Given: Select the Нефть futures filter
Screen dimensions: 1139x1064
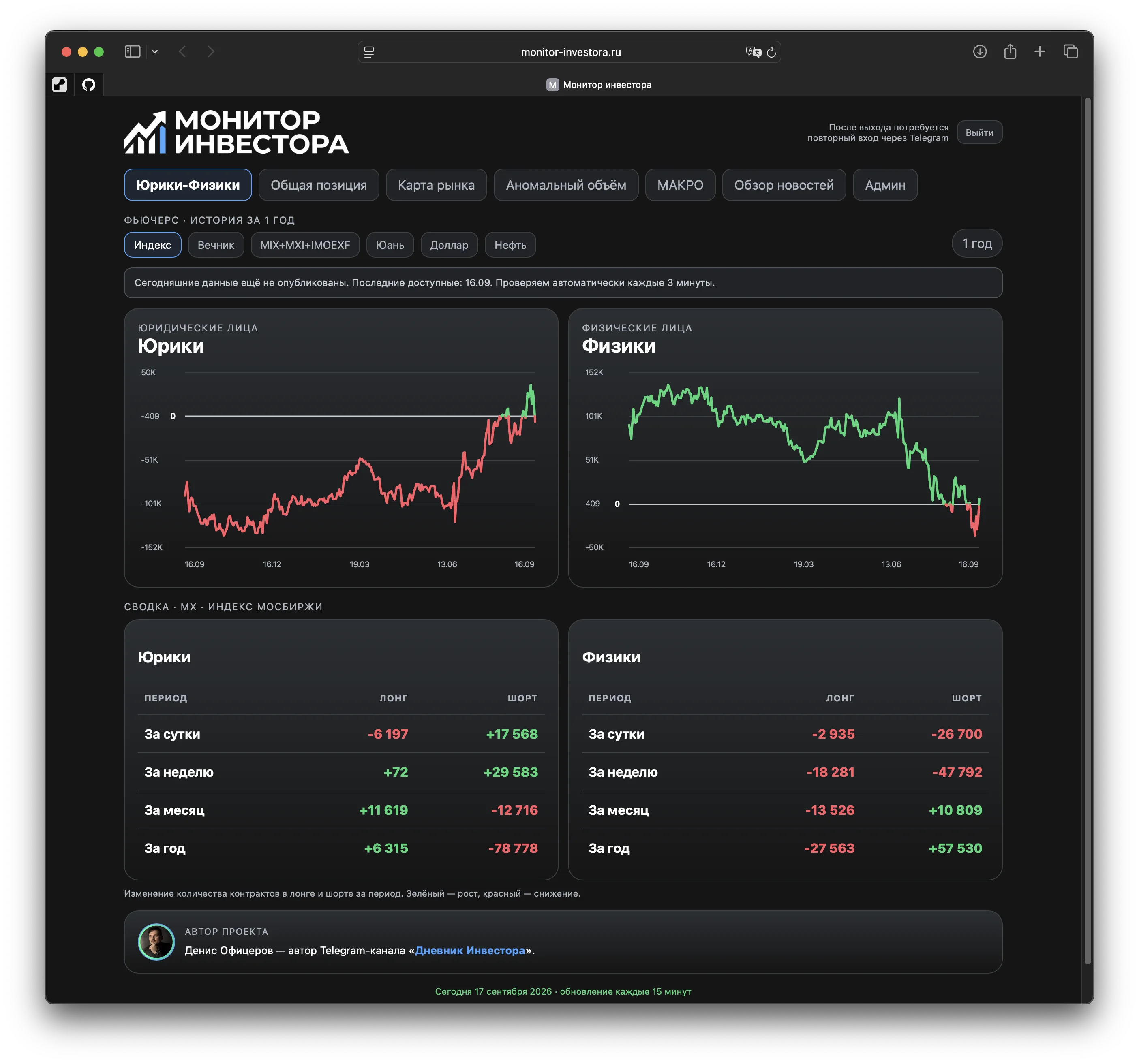Looking at the screenshot, I should coord(510,245).
